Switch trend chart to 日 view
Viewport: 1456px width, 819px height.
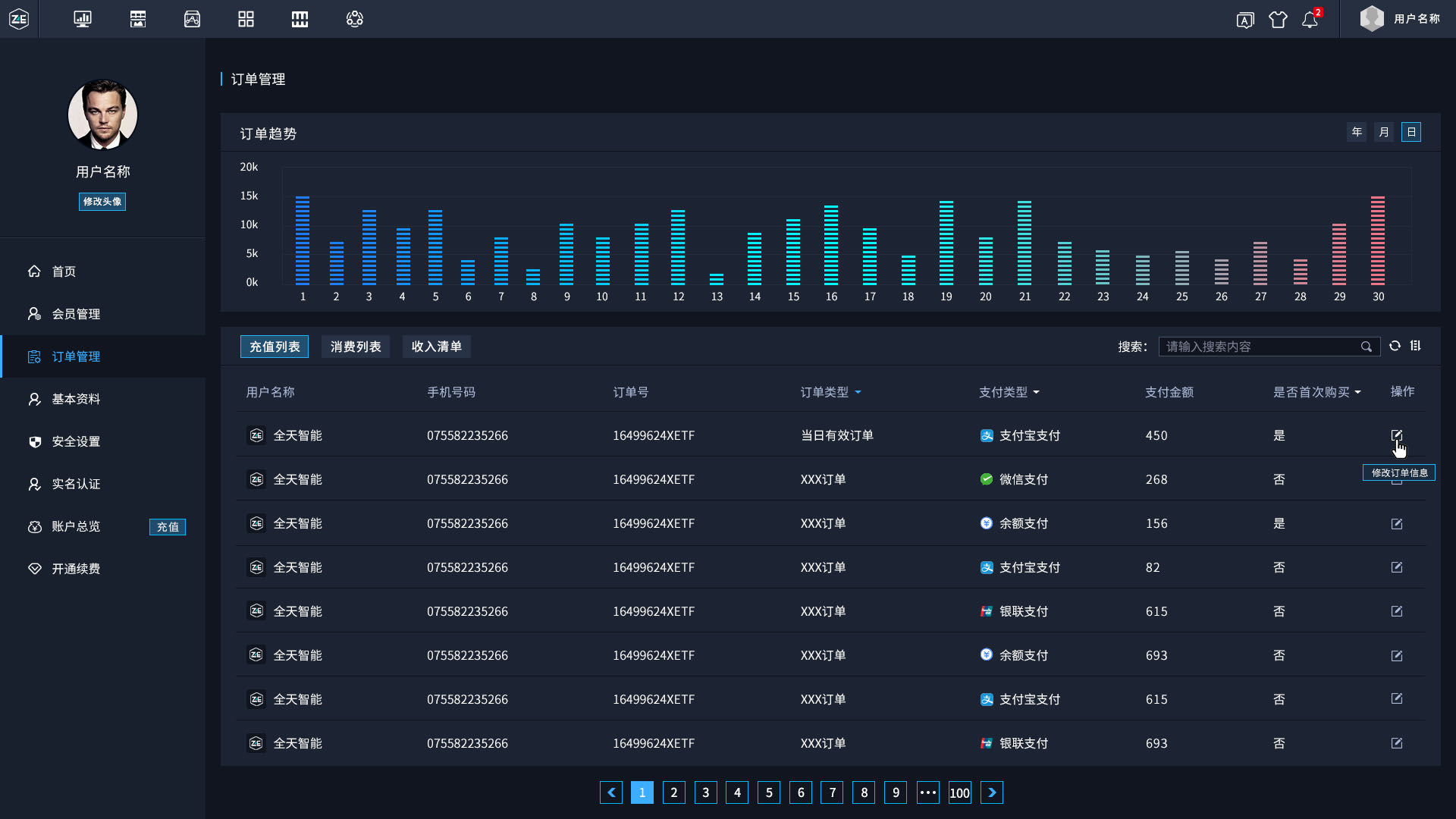(x=1411, y=132)
